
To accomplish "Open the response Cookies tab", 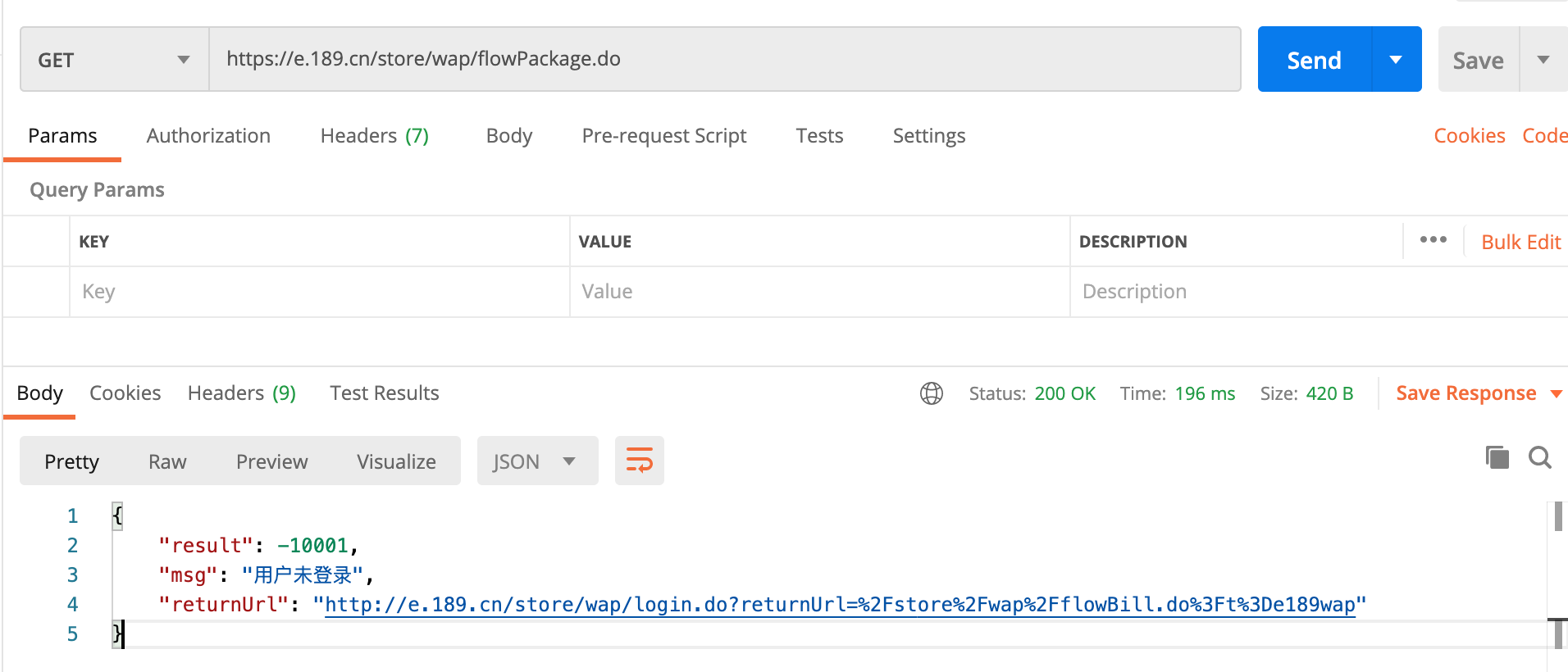I will tap(125, 393).
